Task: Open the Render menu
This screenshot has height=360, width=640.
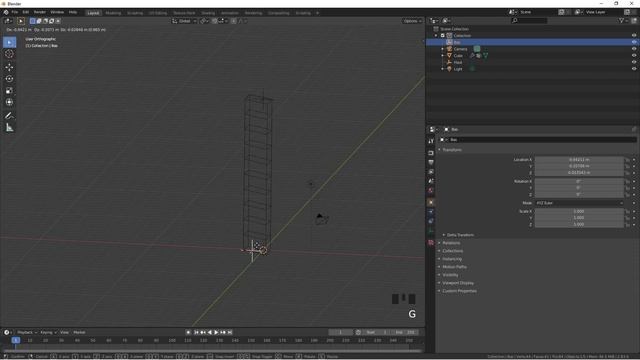Action: [40, 12]
